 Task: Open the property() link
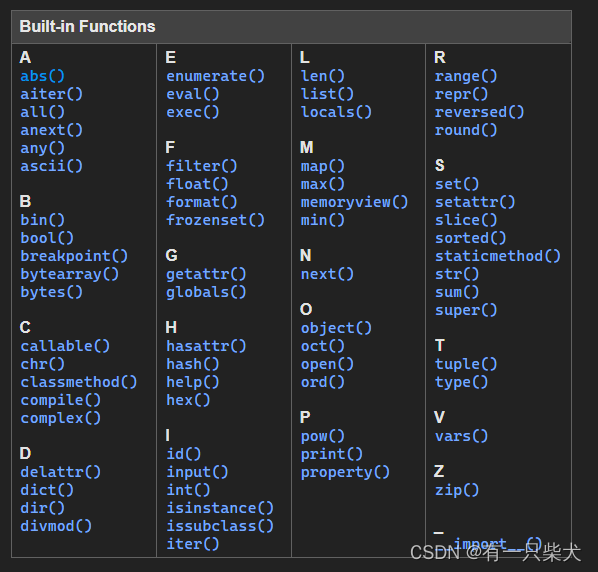345,472
